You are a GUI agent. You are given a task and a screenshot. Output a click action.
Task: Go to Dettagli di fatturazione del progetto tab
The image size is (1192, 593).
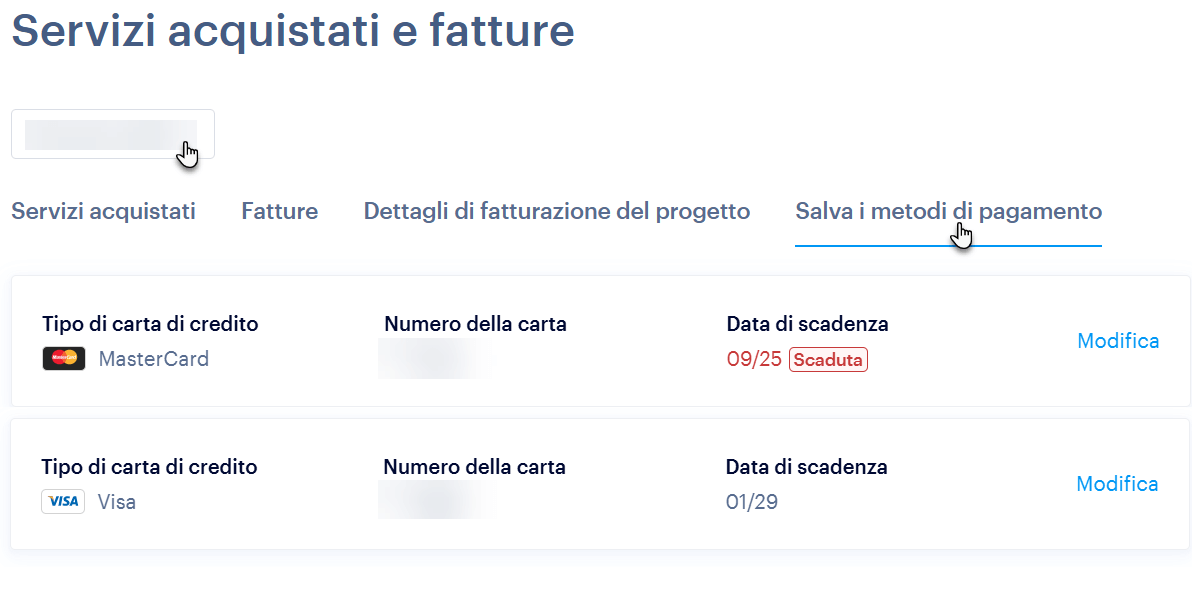tap(556, 211)
